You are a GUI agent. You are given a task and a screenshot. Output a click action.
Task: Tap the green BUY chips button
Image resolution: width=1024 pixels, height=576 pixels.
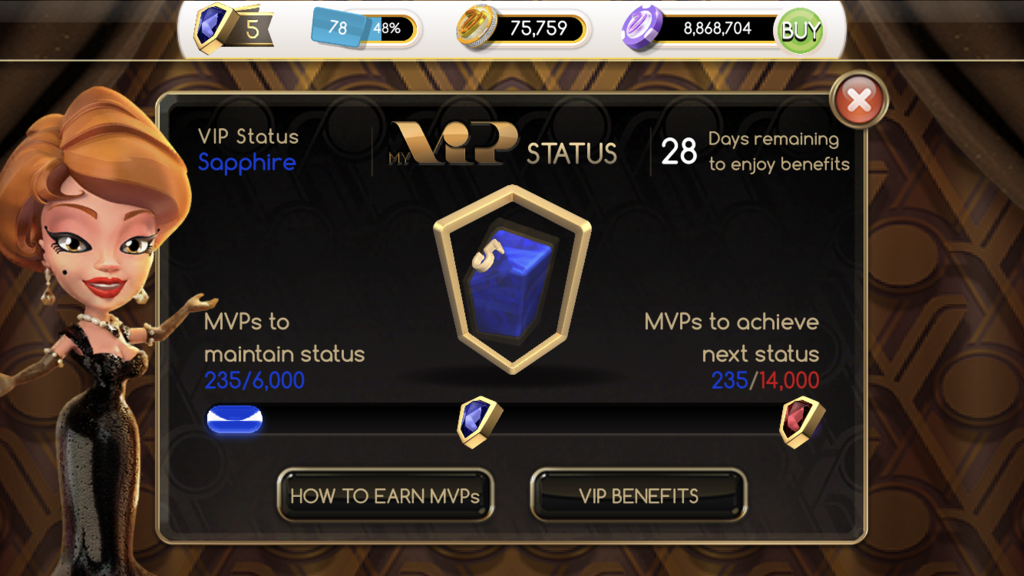point(800,30)
